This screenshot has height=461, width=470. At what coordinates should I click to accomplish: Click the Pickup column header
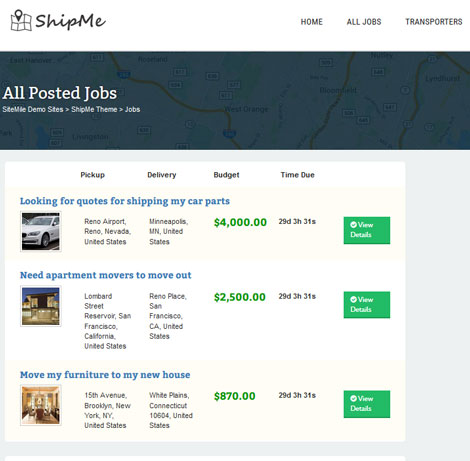coord(93,175)
